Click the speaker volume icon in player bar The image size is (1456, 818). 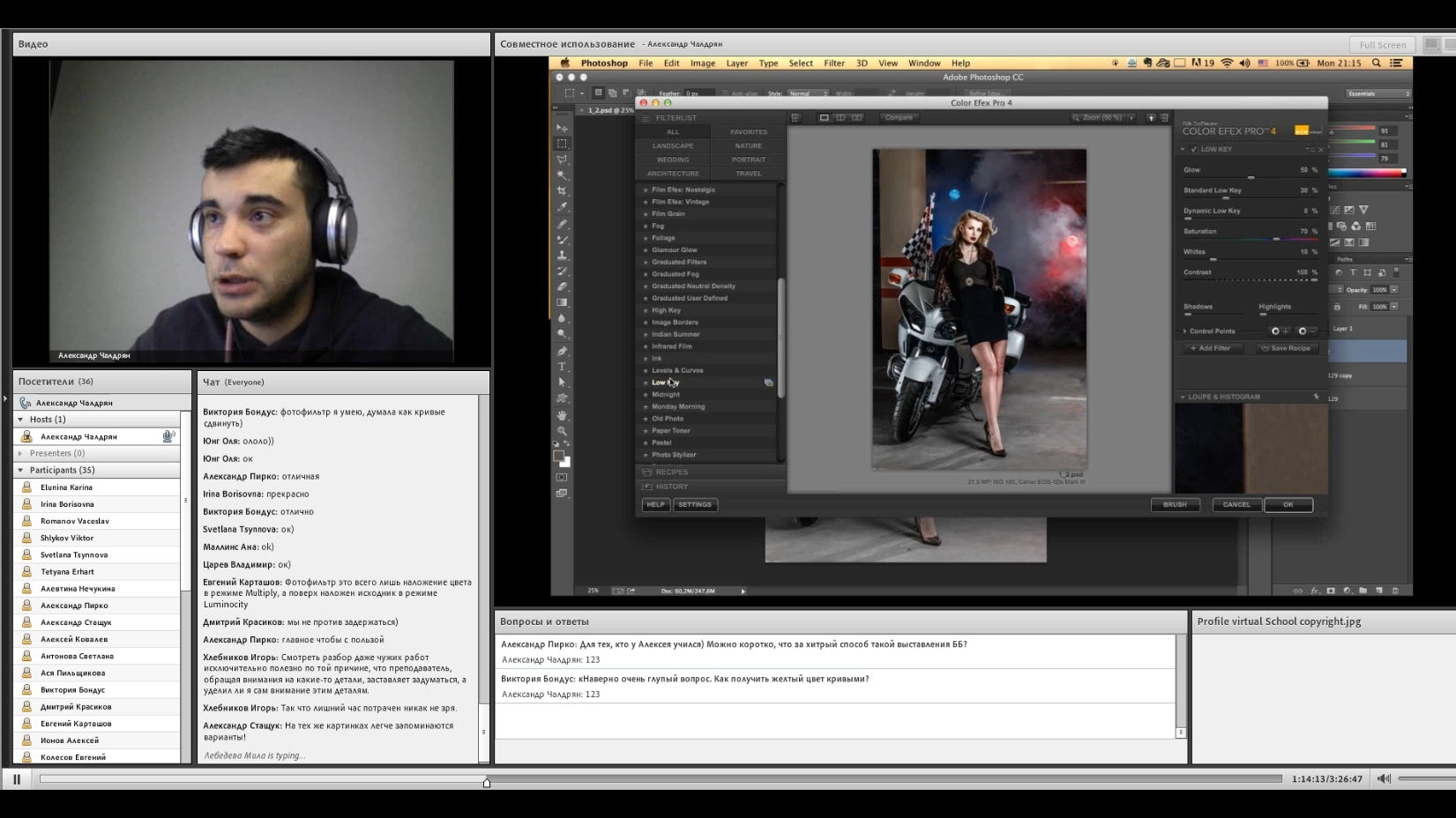(1384, 779)
